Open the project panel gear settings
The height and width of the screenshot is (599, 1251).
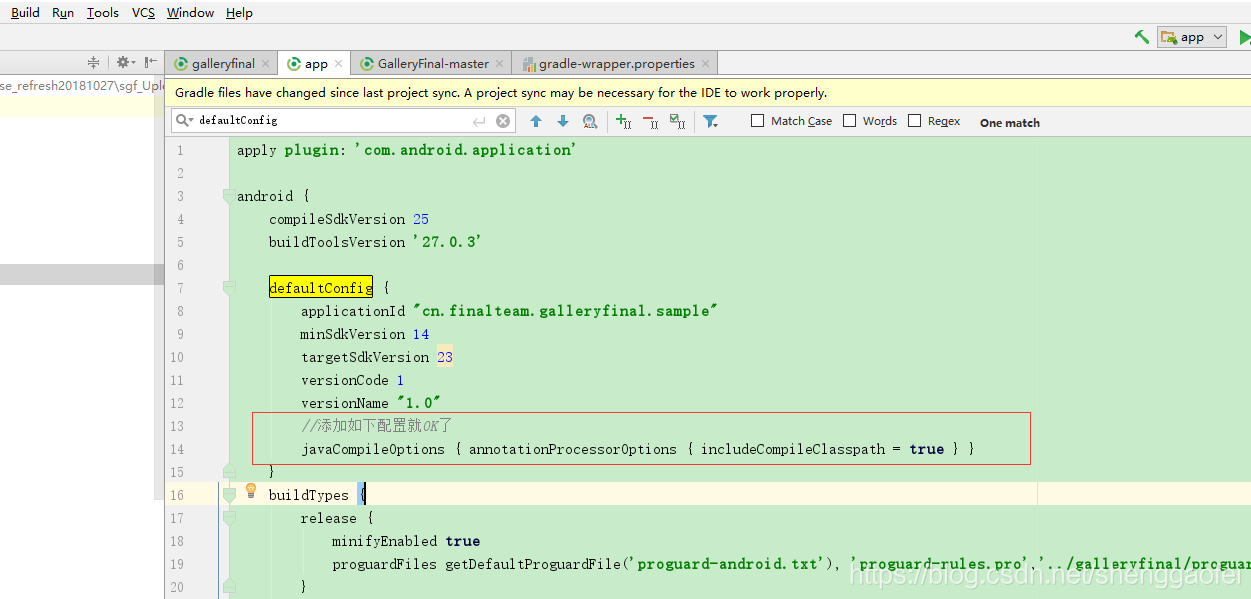[x=124, y=62]
